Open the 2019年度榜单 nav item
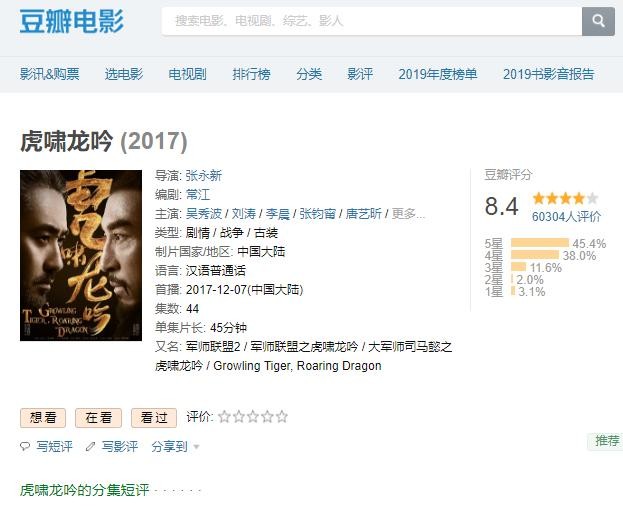Screen dimensions: 623x512 437,74
